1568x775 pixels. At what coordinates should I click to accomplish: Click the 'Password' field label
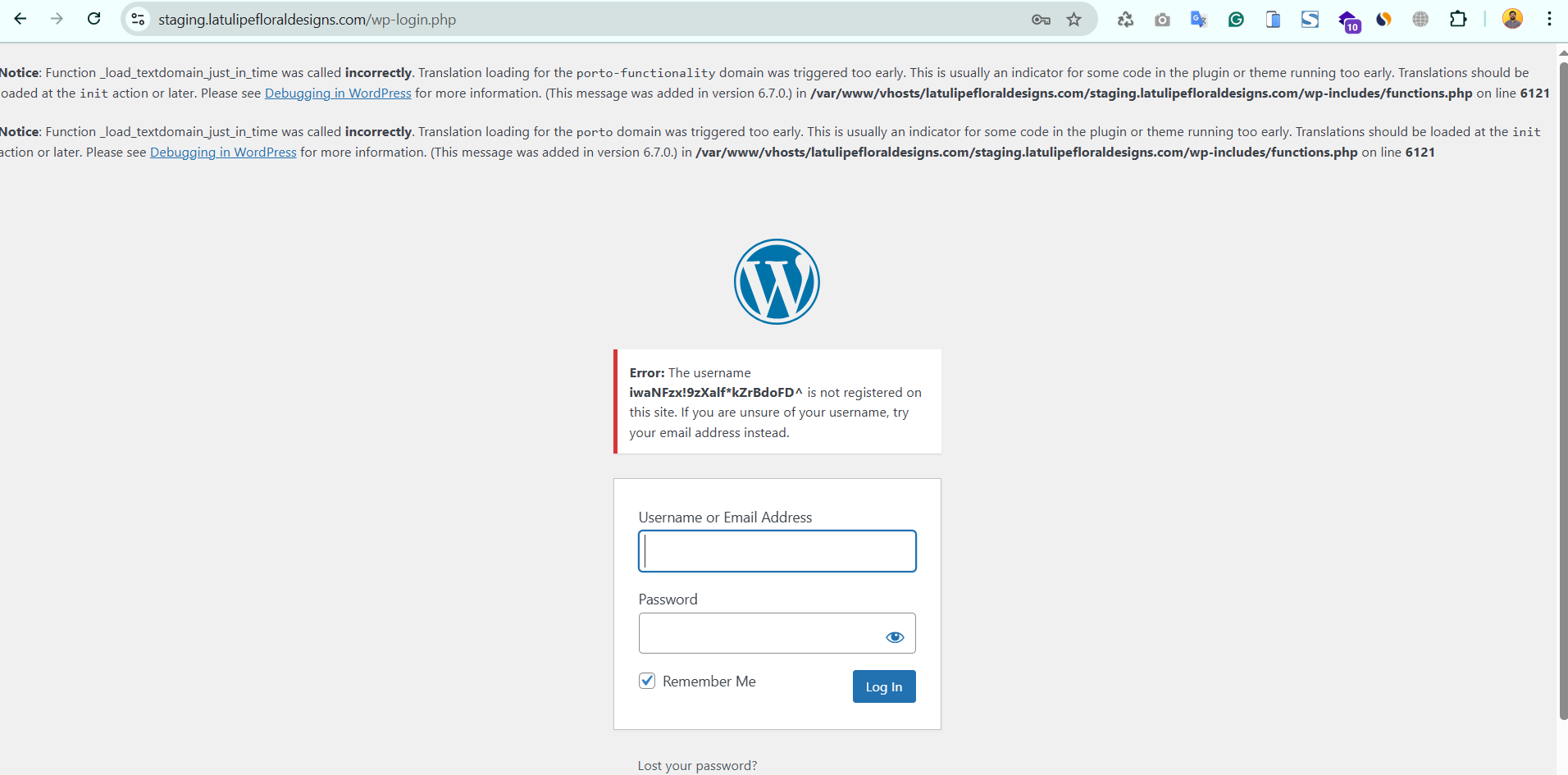(x=668, y=599)
